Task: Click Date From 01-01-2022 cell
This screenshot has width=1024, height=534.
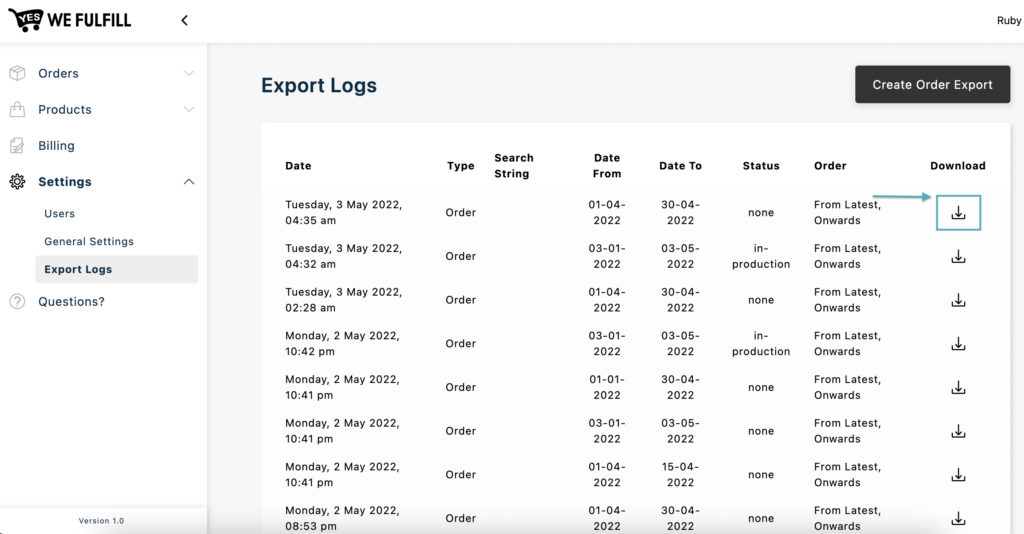Action: click(607, 387)
